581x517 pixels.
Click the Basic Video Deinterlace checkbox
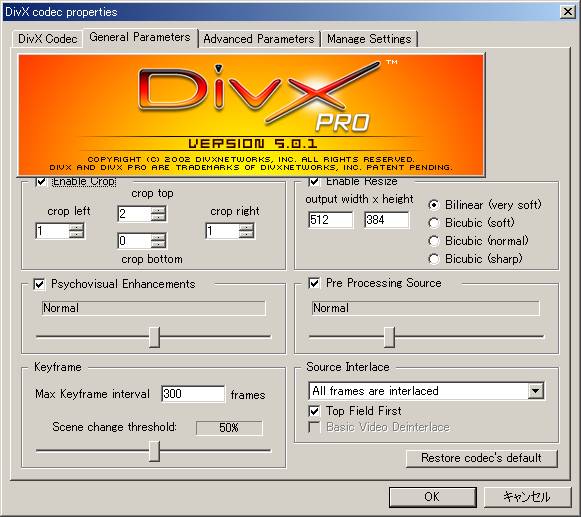click(314, 427)
